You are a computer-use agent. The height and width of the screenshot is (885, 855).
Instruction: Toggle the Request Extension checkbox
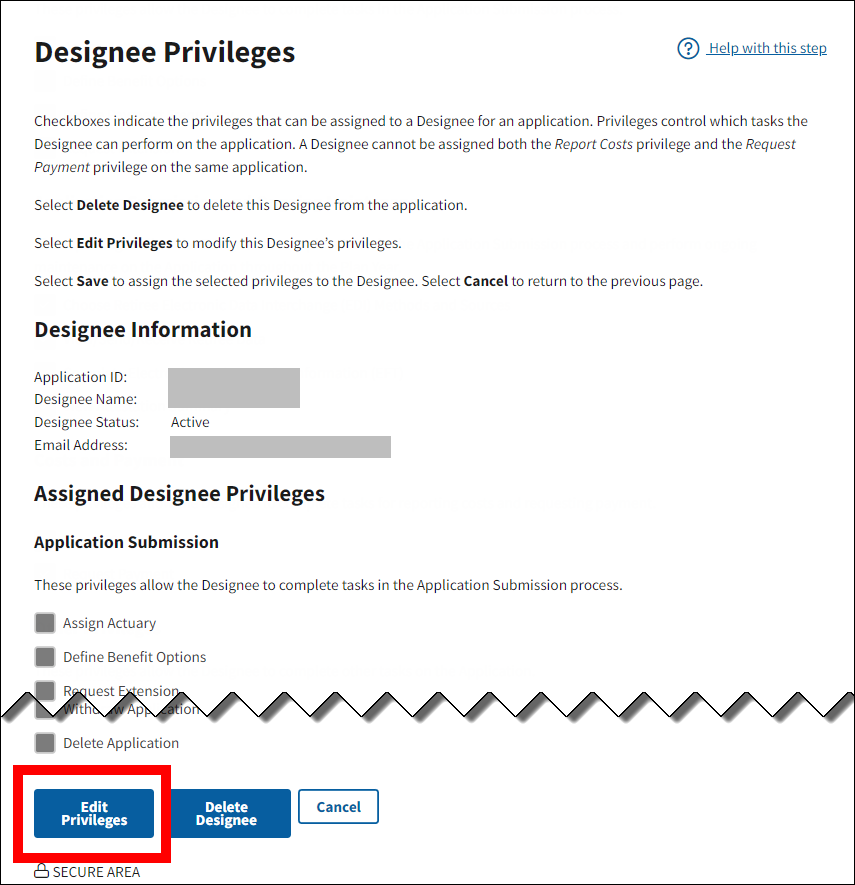tap(44, 690)
